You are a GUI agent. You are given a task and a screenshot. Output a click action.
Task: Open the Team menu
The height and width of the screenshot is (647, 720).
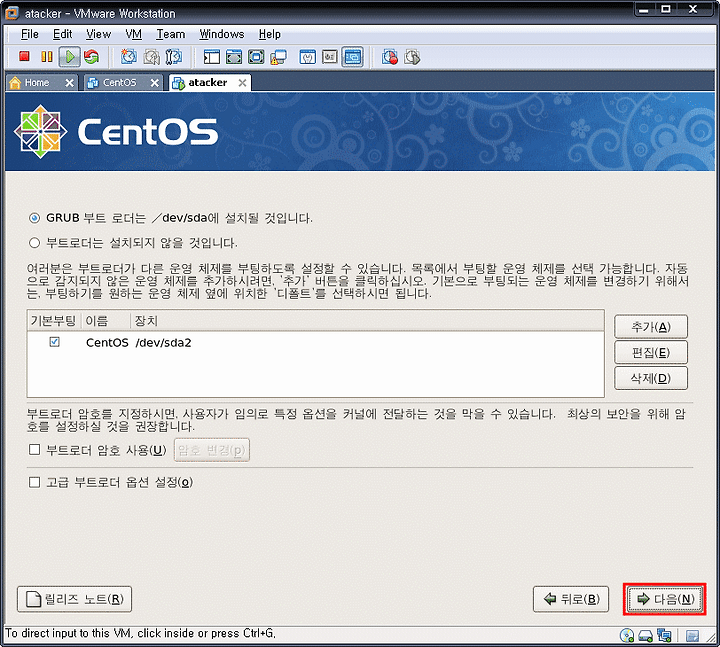click(170, 34)
